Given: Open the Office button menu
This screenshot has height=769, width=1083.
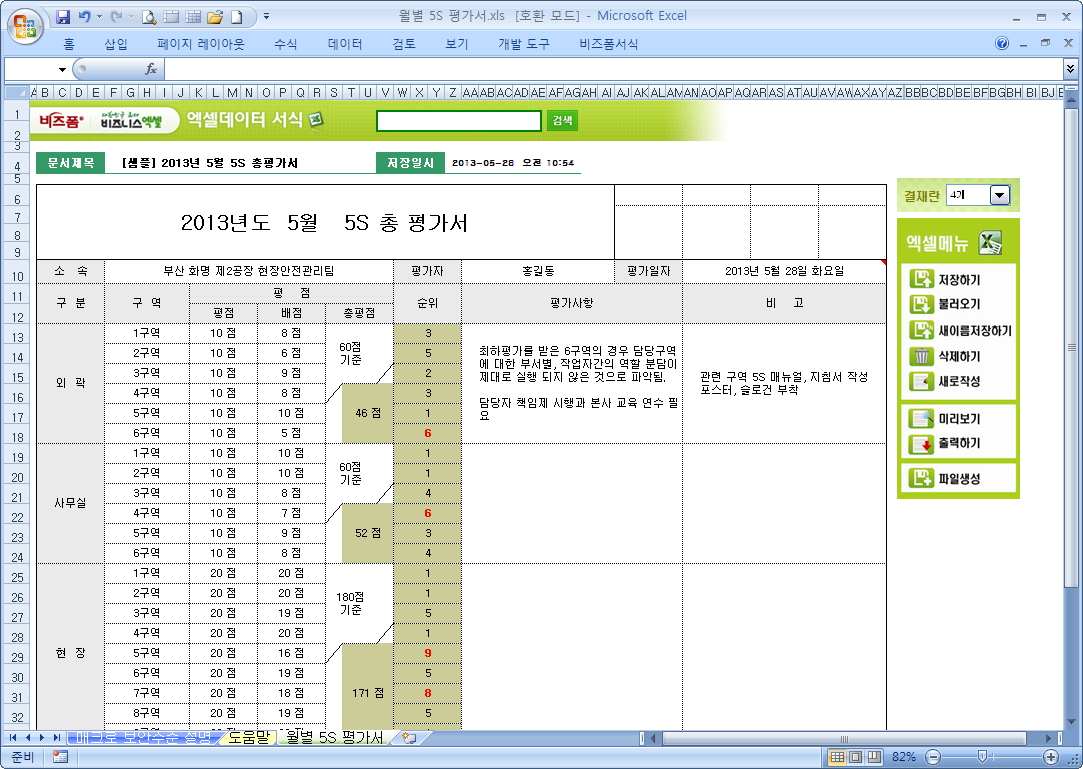Looking at the screenshot, I should (25, 26).
